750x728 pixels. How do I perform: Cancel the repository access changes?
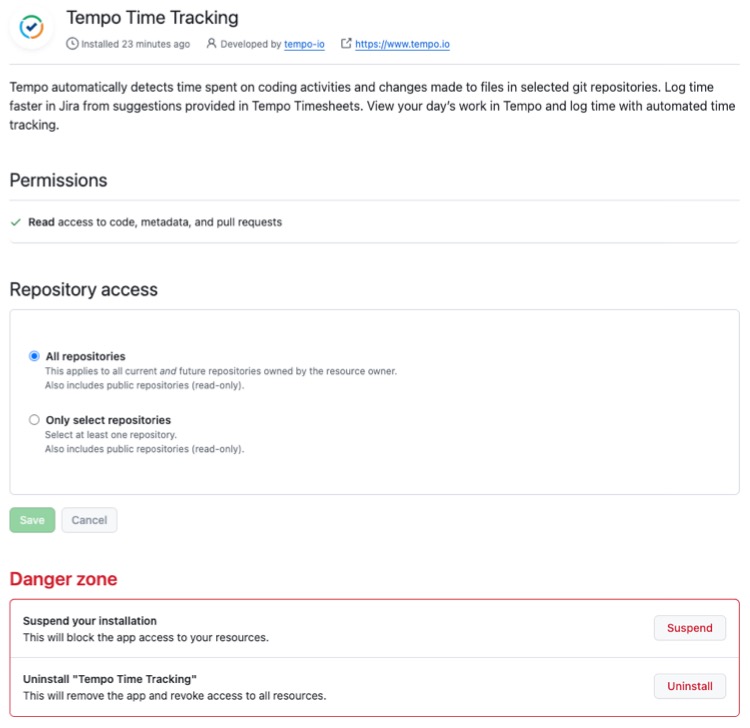click(x=89, y=520)
